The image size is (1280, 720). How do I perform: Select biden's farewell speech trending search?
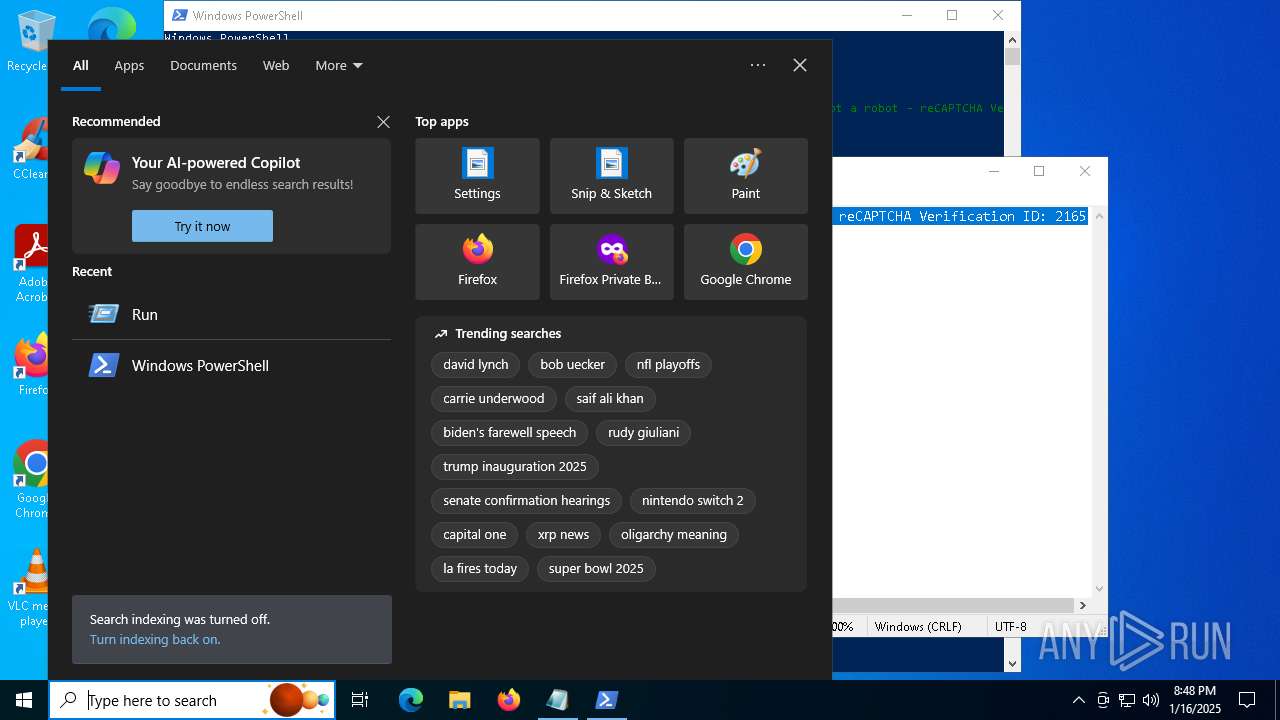click(510, 433)
